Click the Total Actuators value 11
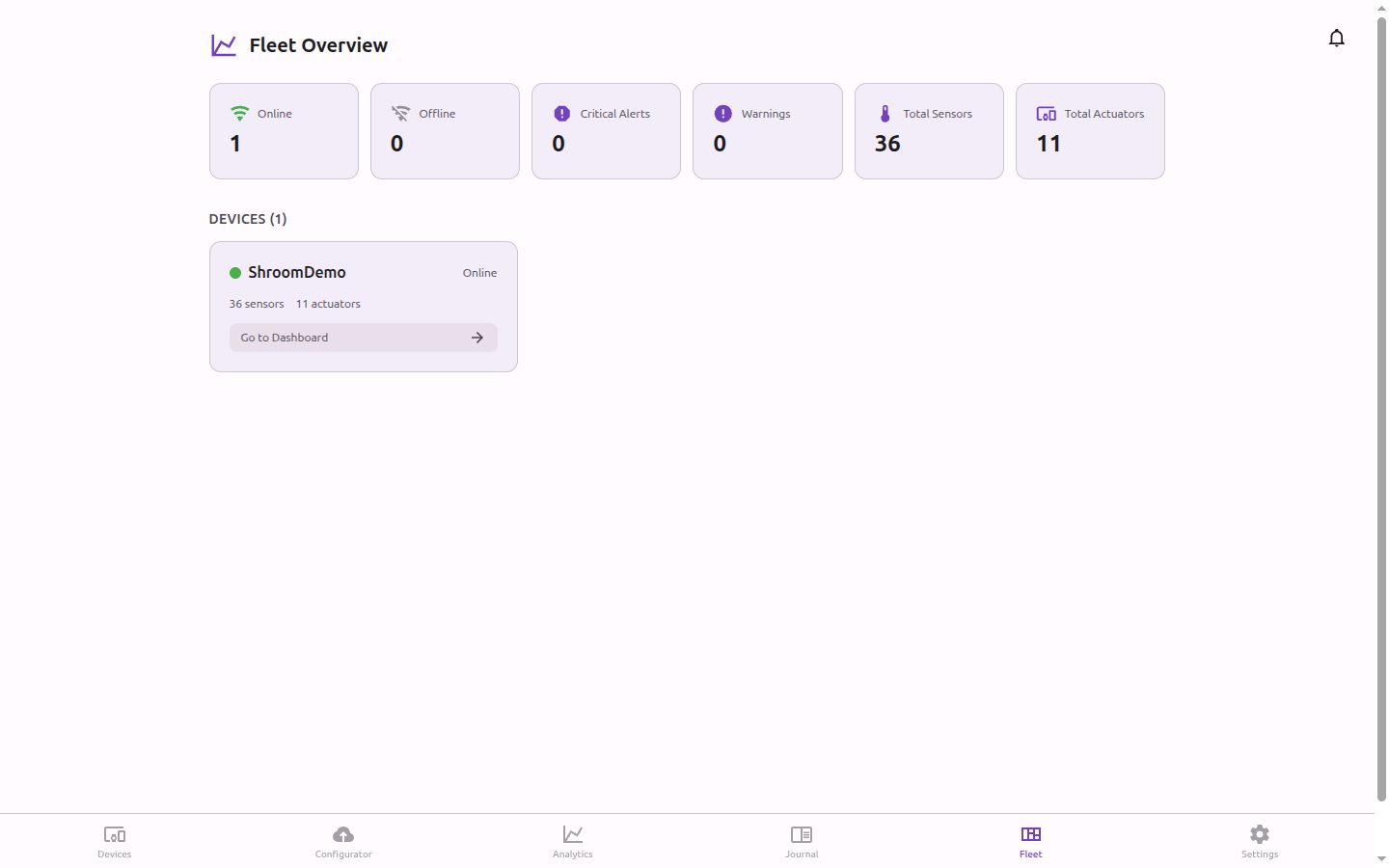1389x868 pixels. pyautogui.click(x=1049, y=144)
